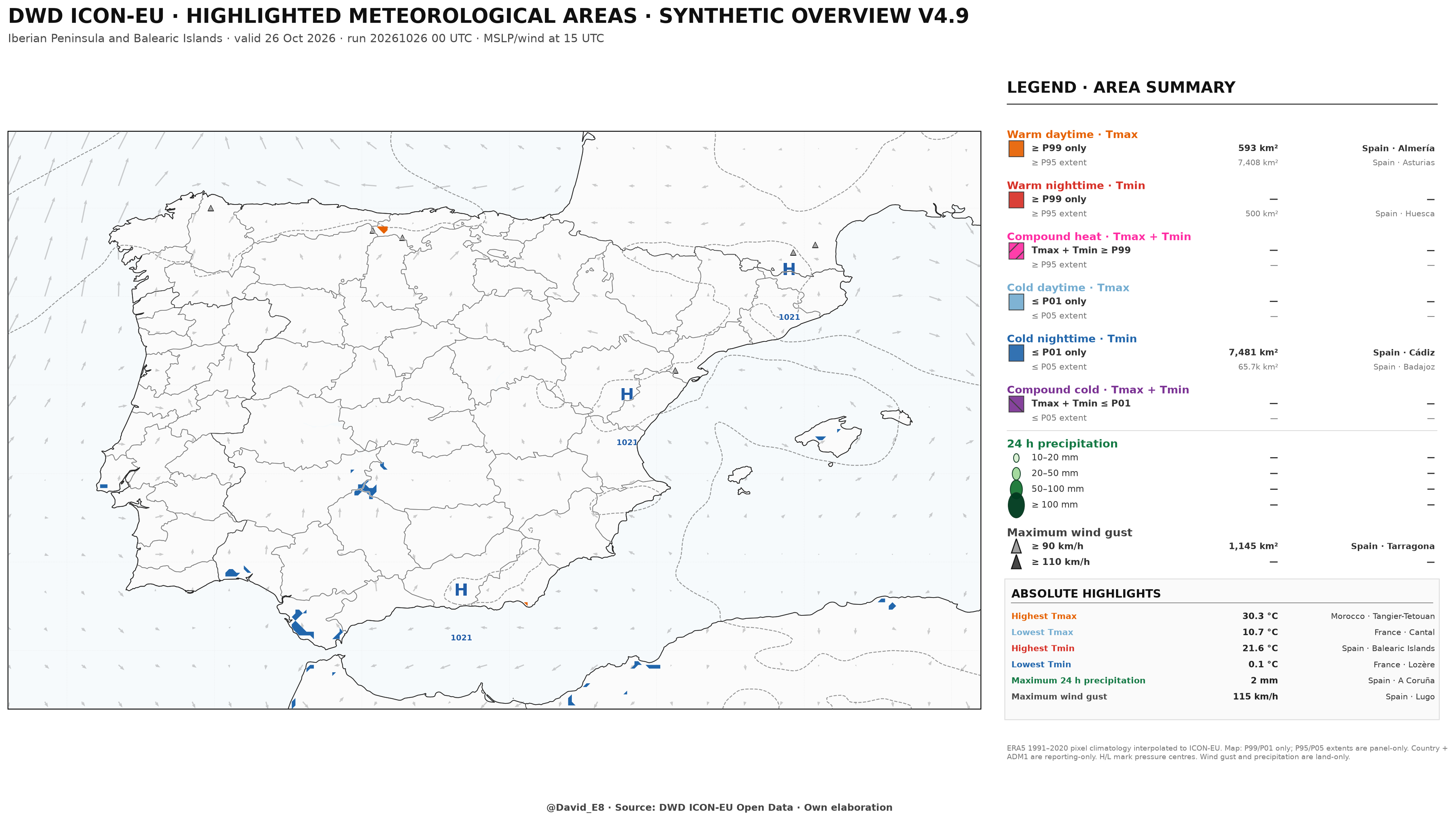The width and height of the screenshot is (1456, 821).
Task: Click the H pressure centre in Andalusia
Action: coord(461,590)
